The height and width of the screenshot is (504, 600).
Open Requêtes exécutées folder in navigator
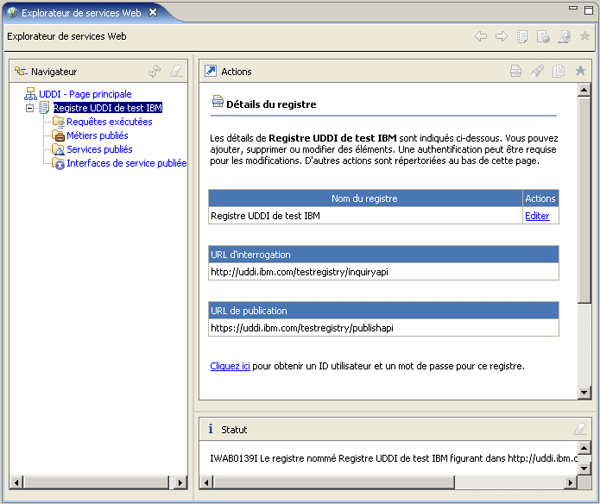(x=109, y=121)
